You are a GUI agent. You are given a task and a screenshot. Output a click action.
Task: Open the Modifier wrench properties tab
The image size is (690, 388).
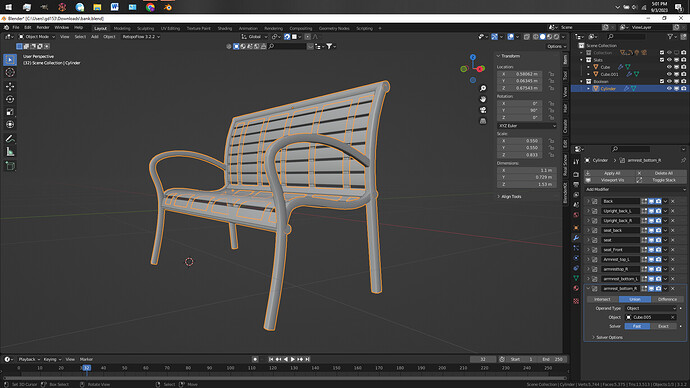(576, 238)
